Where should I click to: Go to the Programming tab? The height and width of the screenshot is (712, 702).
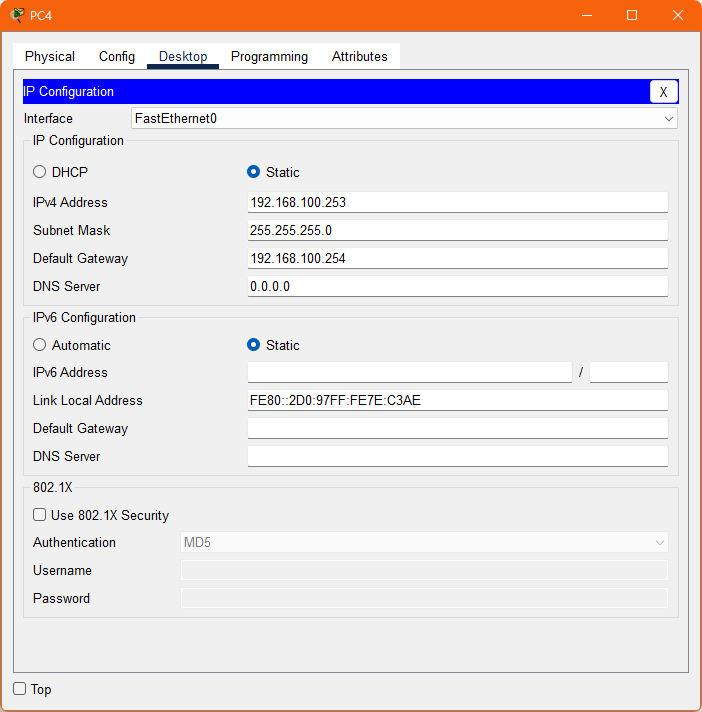pos(269,56)
